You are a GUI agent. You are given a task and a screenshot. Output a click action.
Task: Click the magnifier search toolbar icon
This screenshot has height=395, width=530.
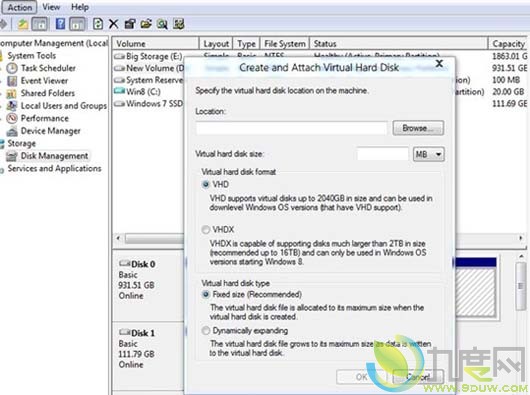pos(162,24)
